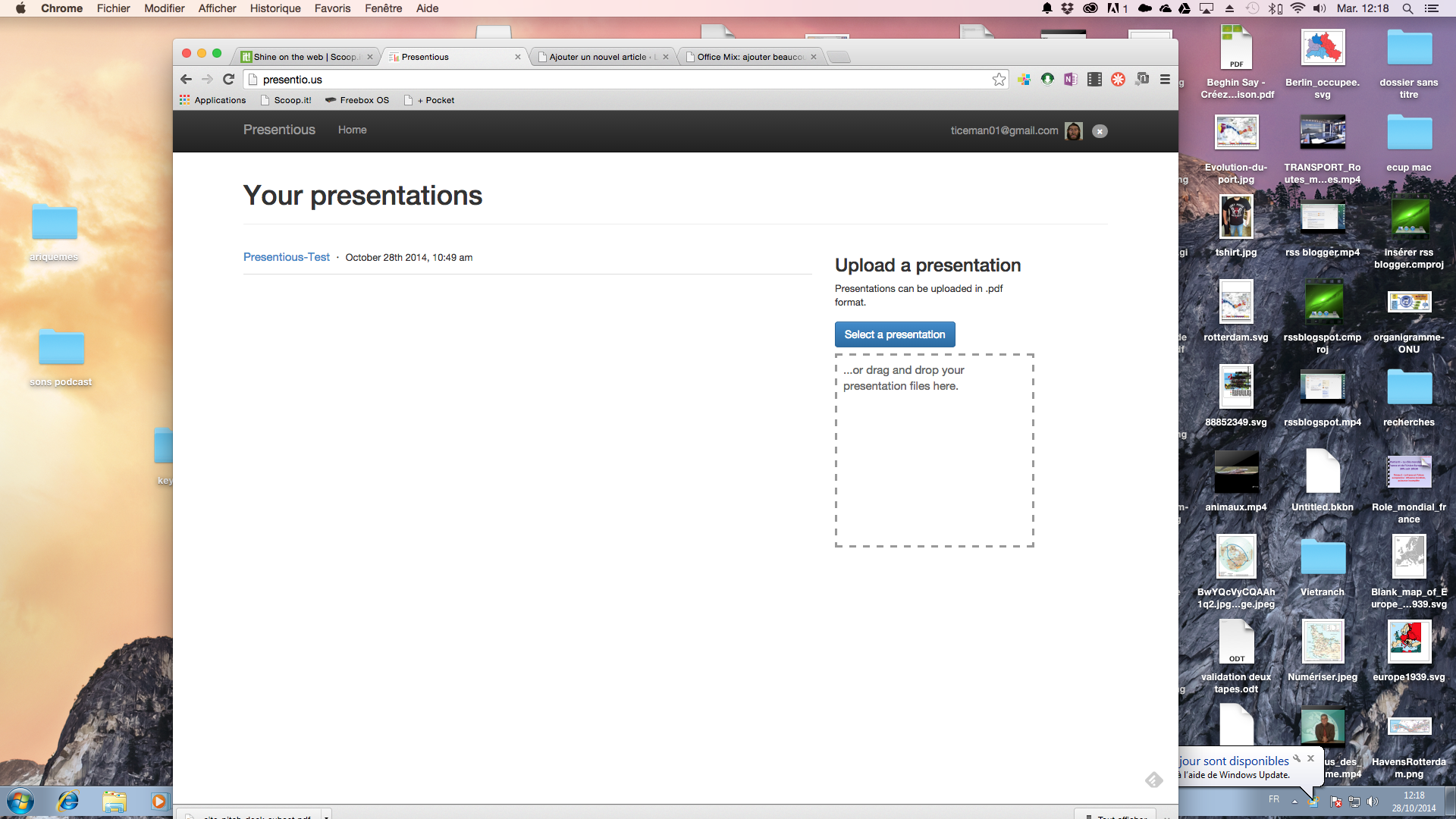Dismiss the Windows Update balloon
This screenshot has height=819, width=1456.
[x=1310, y=758]
